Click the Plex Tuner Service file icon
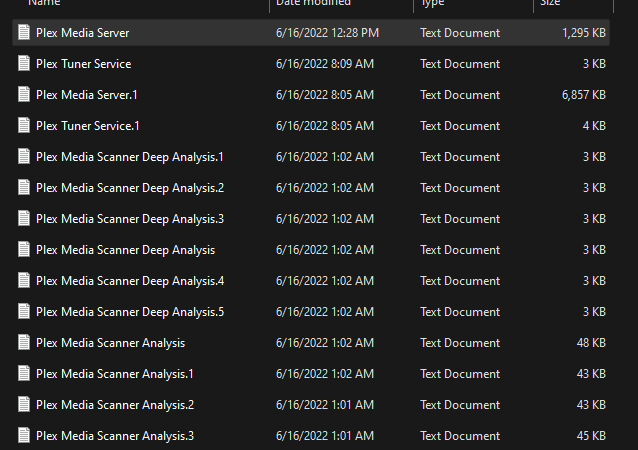Image resolution: width=638 pixels, height=450 pixels. point(24,63)
